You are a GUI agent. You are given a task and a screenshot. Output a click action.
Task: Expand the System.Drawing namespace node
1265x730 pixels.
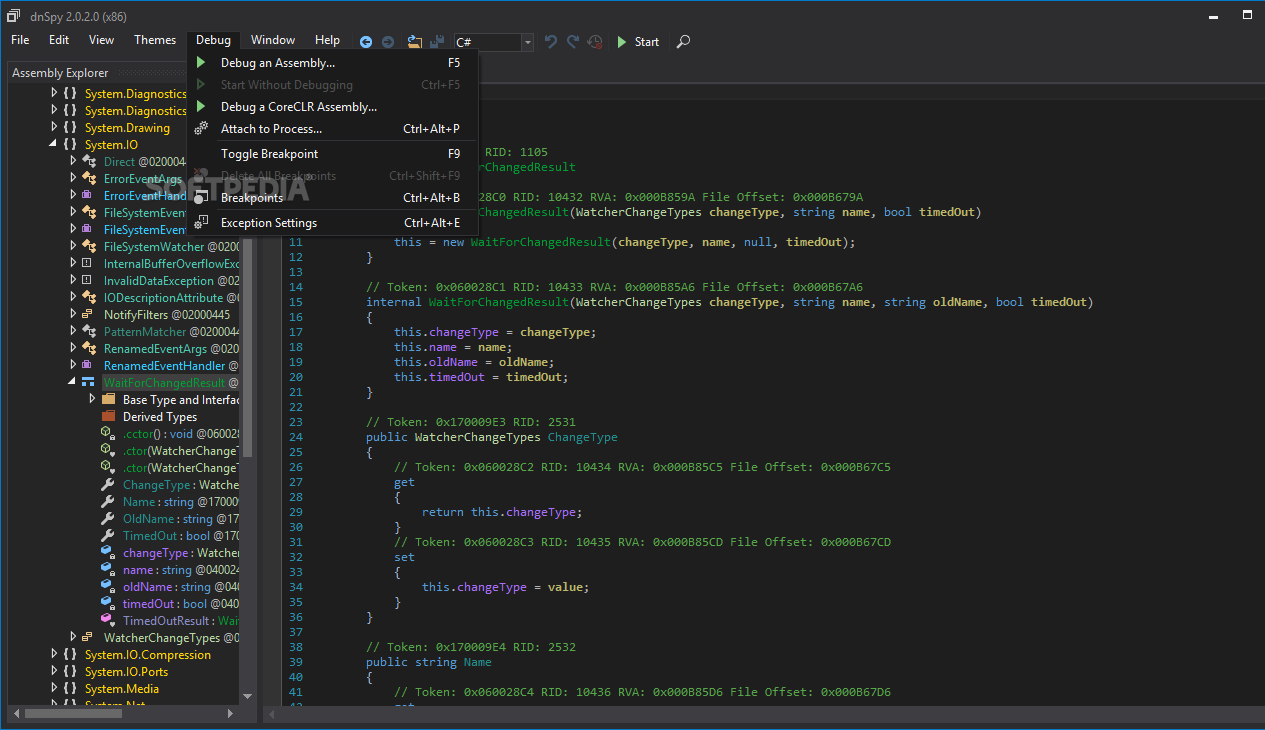tap(54, 128)
